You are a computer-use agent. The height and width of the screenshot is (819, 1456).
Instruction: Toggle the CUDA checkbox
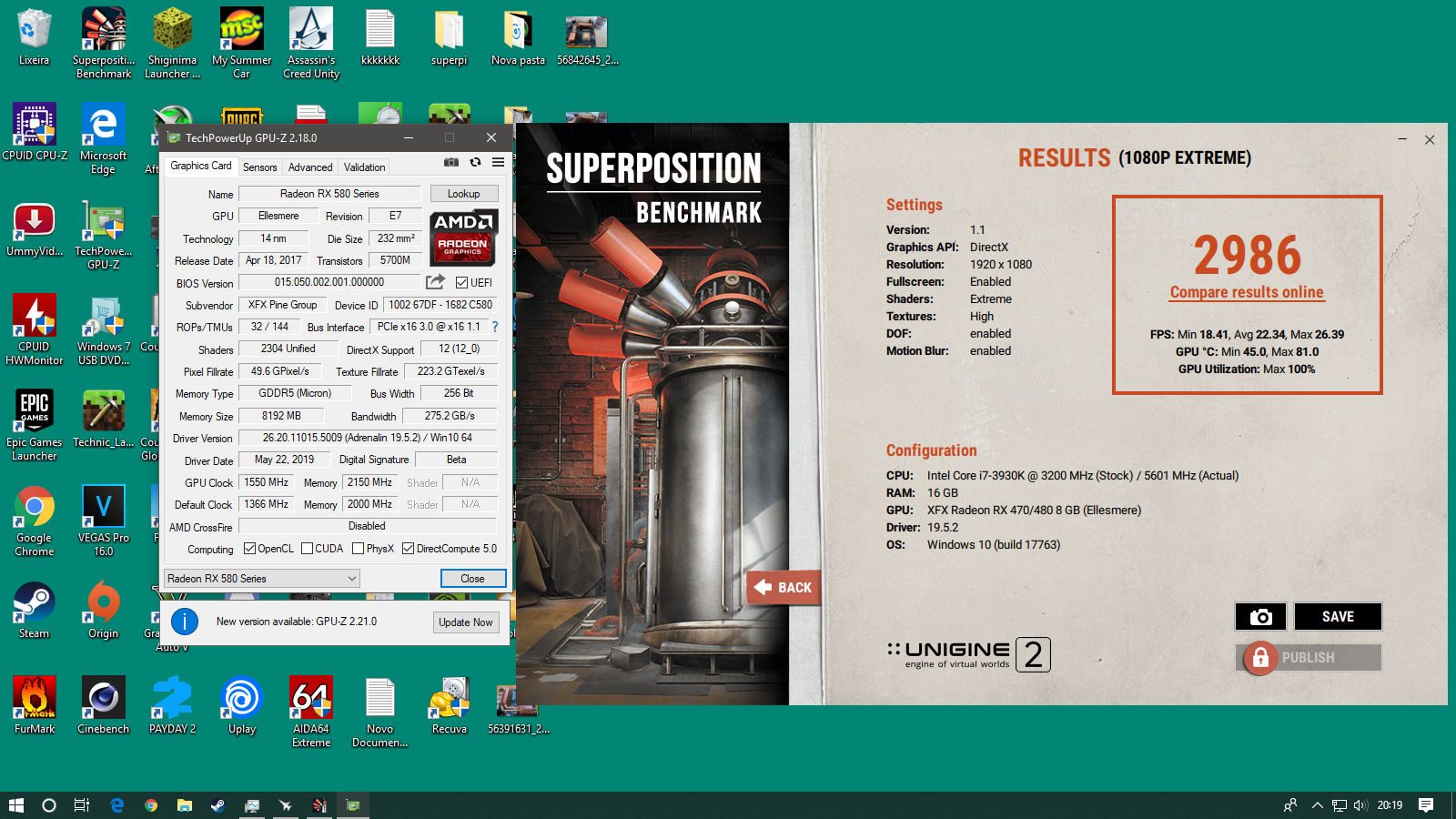point(308,549)
